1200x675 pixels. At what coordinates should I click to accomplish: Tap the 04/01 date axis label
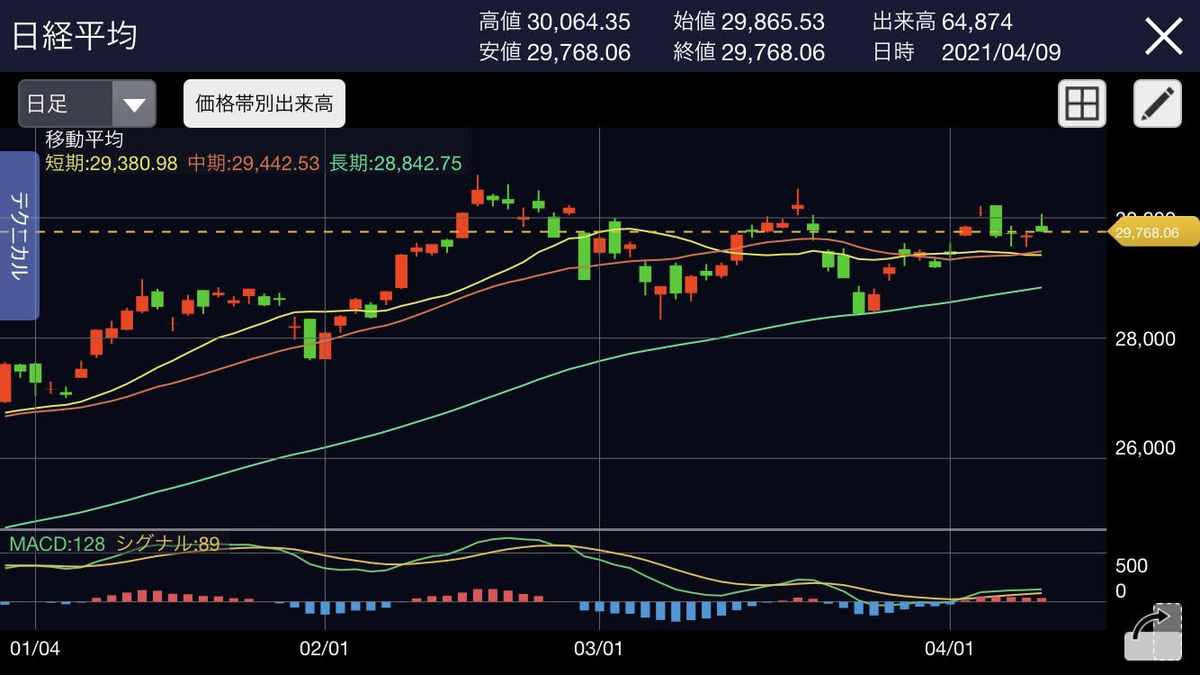(950, 647)
